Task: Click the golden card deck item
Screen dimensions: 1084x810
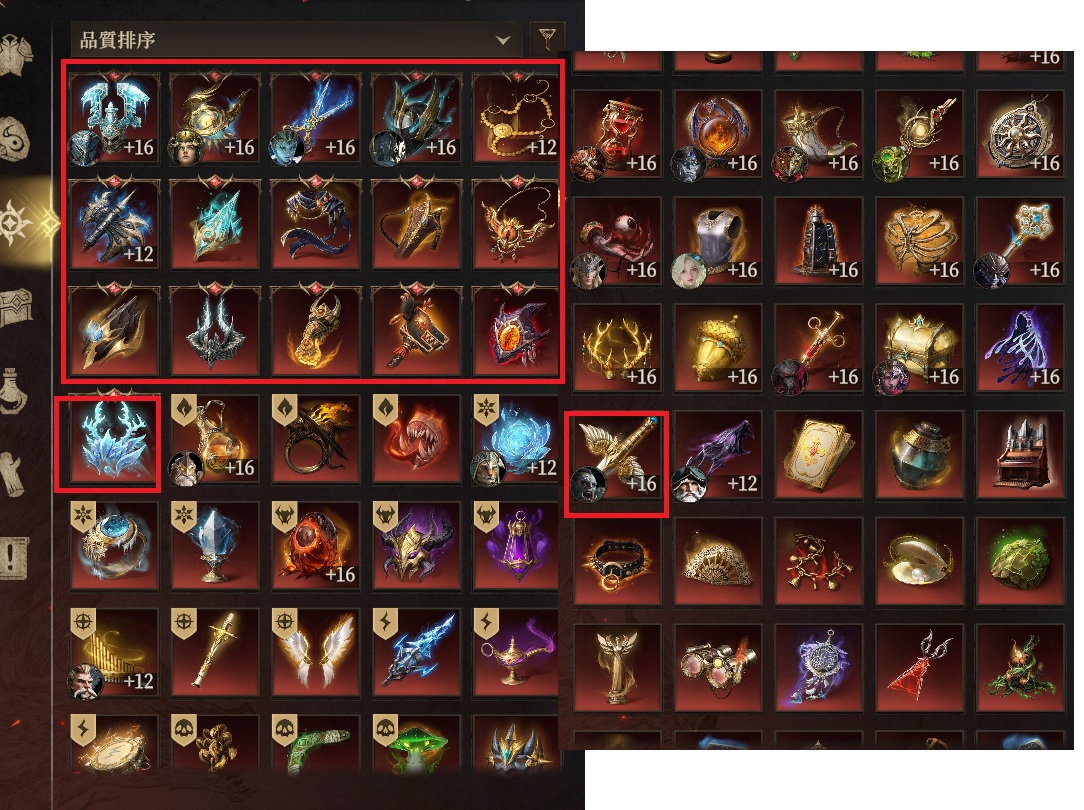Action: [819, 456]
